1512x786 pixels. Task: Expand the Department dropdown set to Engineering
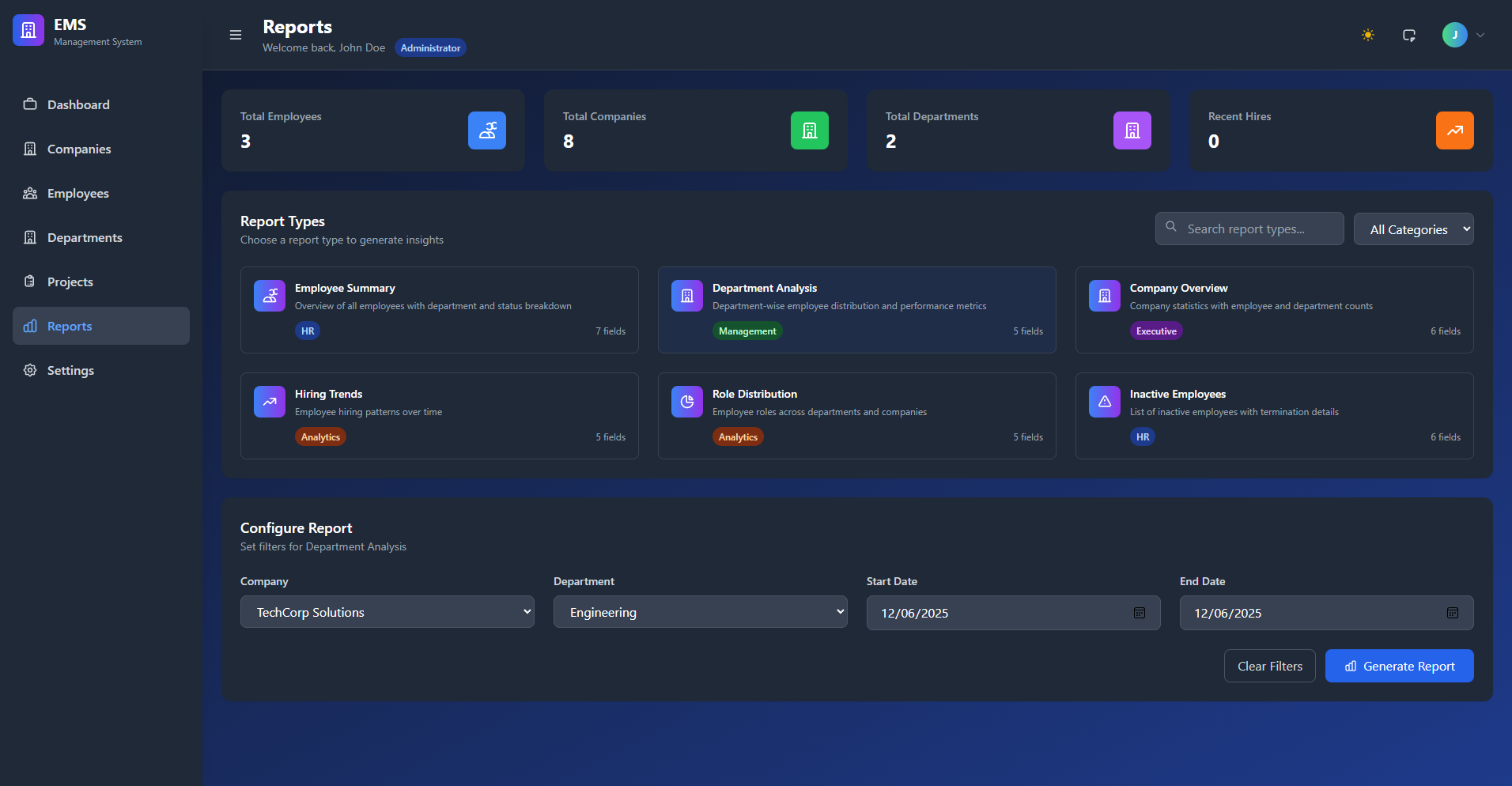tap(700, 611)
